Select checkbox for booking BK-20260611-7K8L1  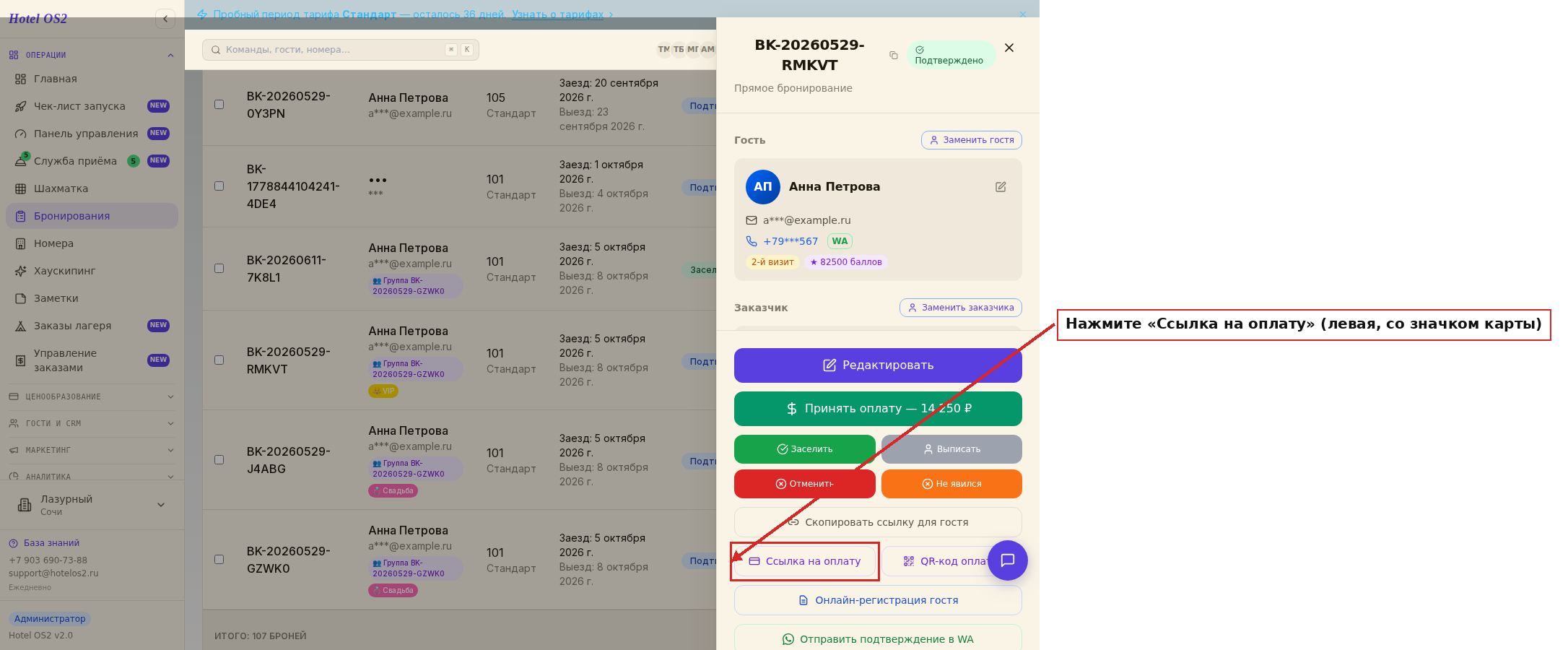tap(219, 268)
